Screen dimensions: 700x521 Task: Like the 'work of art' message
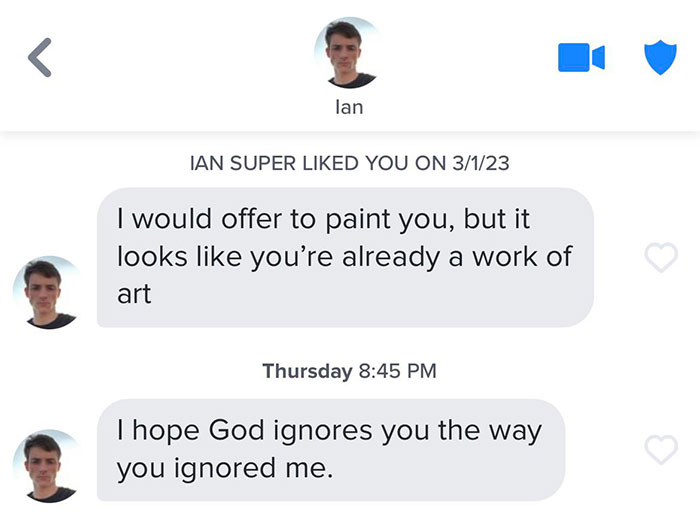point(659,258)
